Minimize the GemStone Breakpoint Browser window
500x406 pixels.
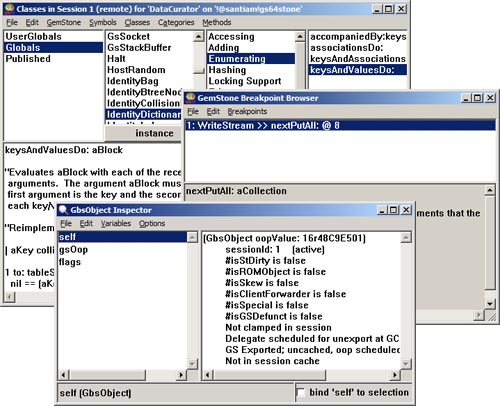click(x=466, y=98)
